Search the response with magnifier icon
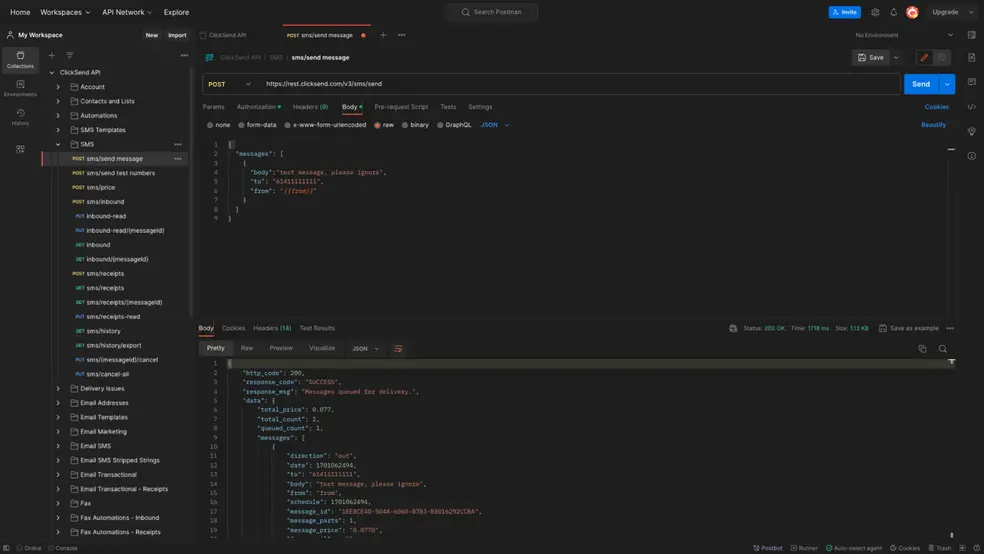 pyautogui.click(x=943, y=349)
